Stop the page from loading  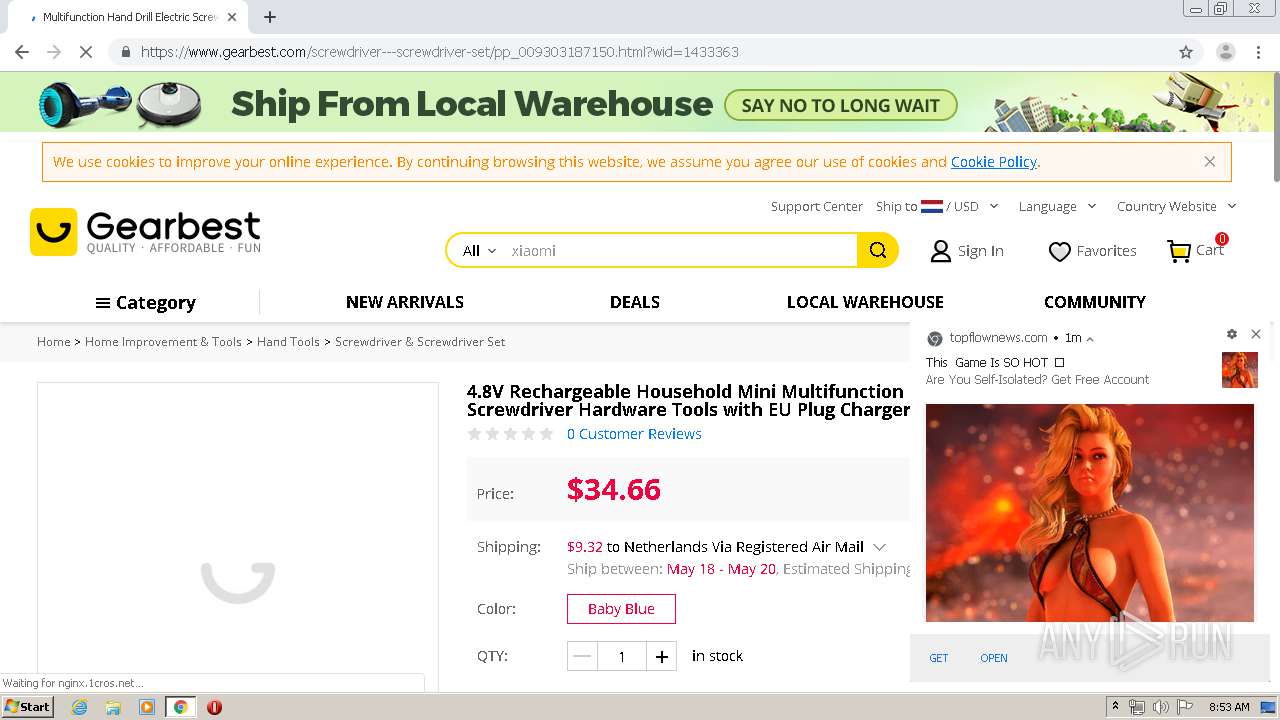(86, 52)
